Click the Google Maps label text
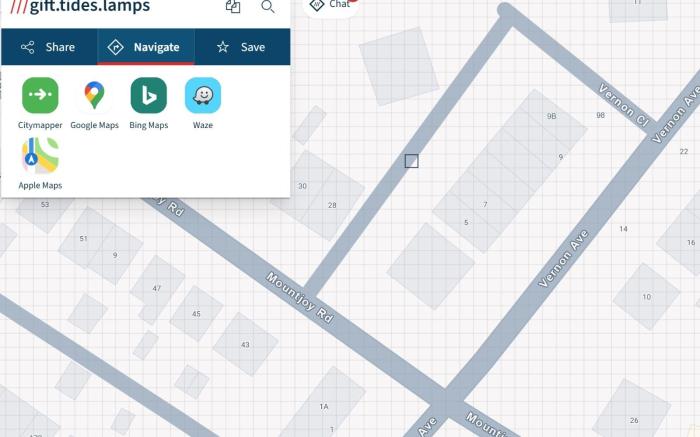The height and width of the screenshot is (437, 700). coord(95,125)
